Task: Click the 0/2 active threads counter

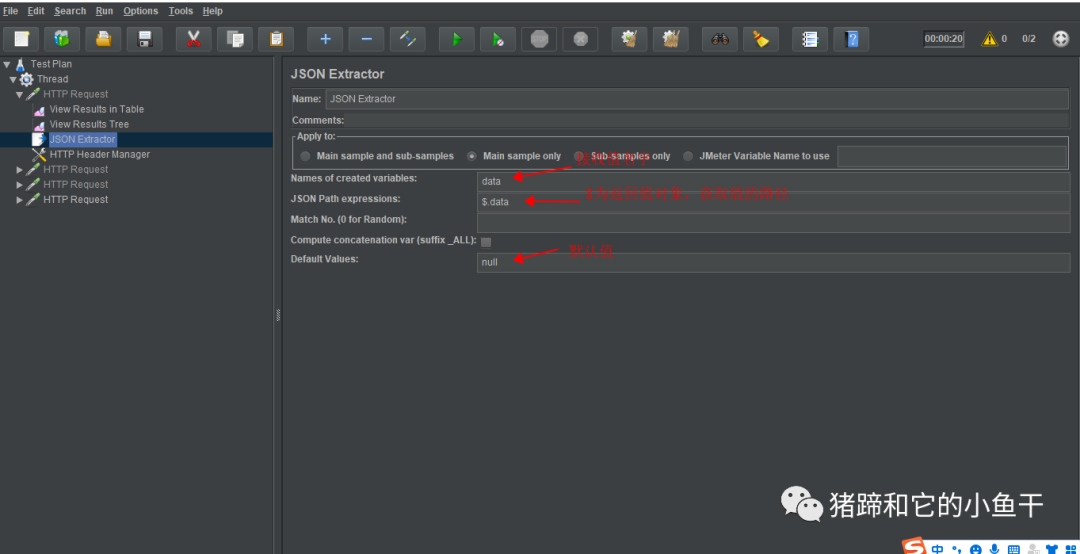Action: [x=1028, y=39]
